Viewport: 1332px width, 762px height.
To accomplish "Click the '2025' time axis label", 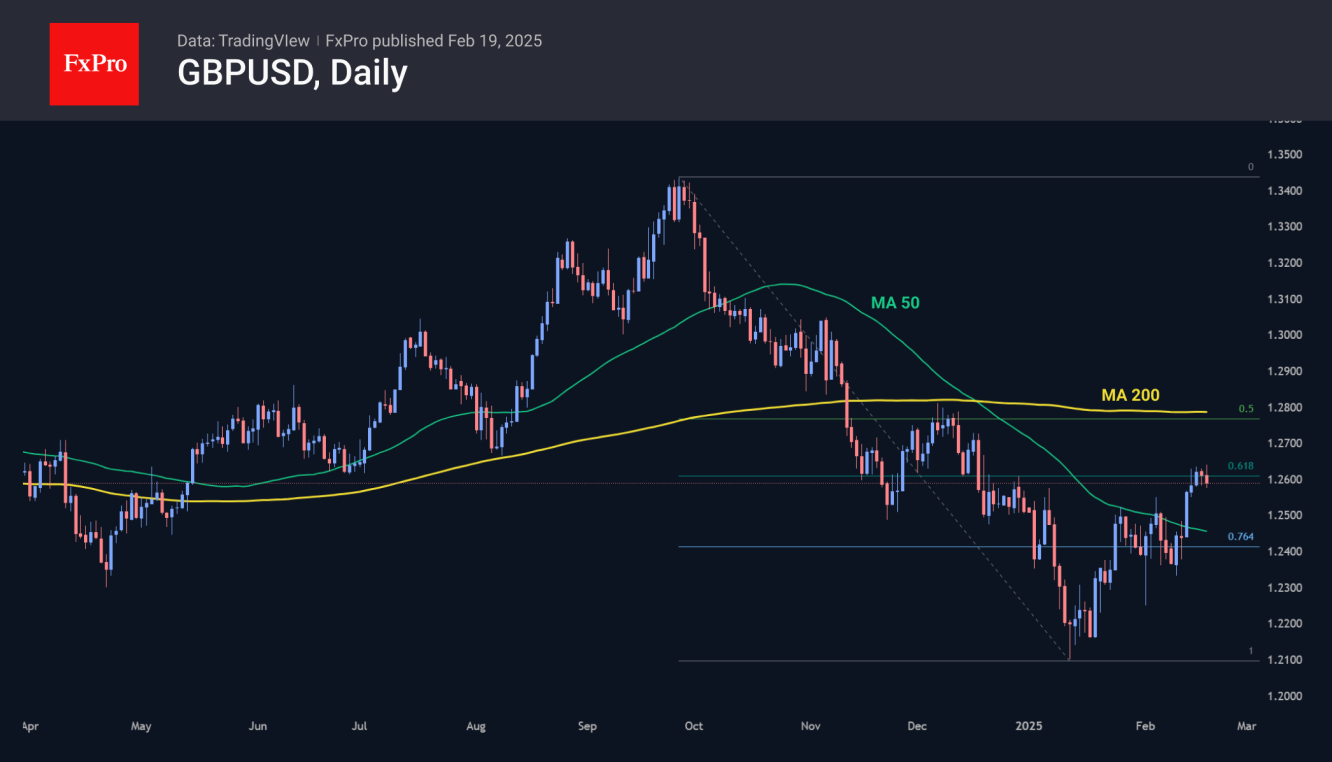I will 1029,726.
